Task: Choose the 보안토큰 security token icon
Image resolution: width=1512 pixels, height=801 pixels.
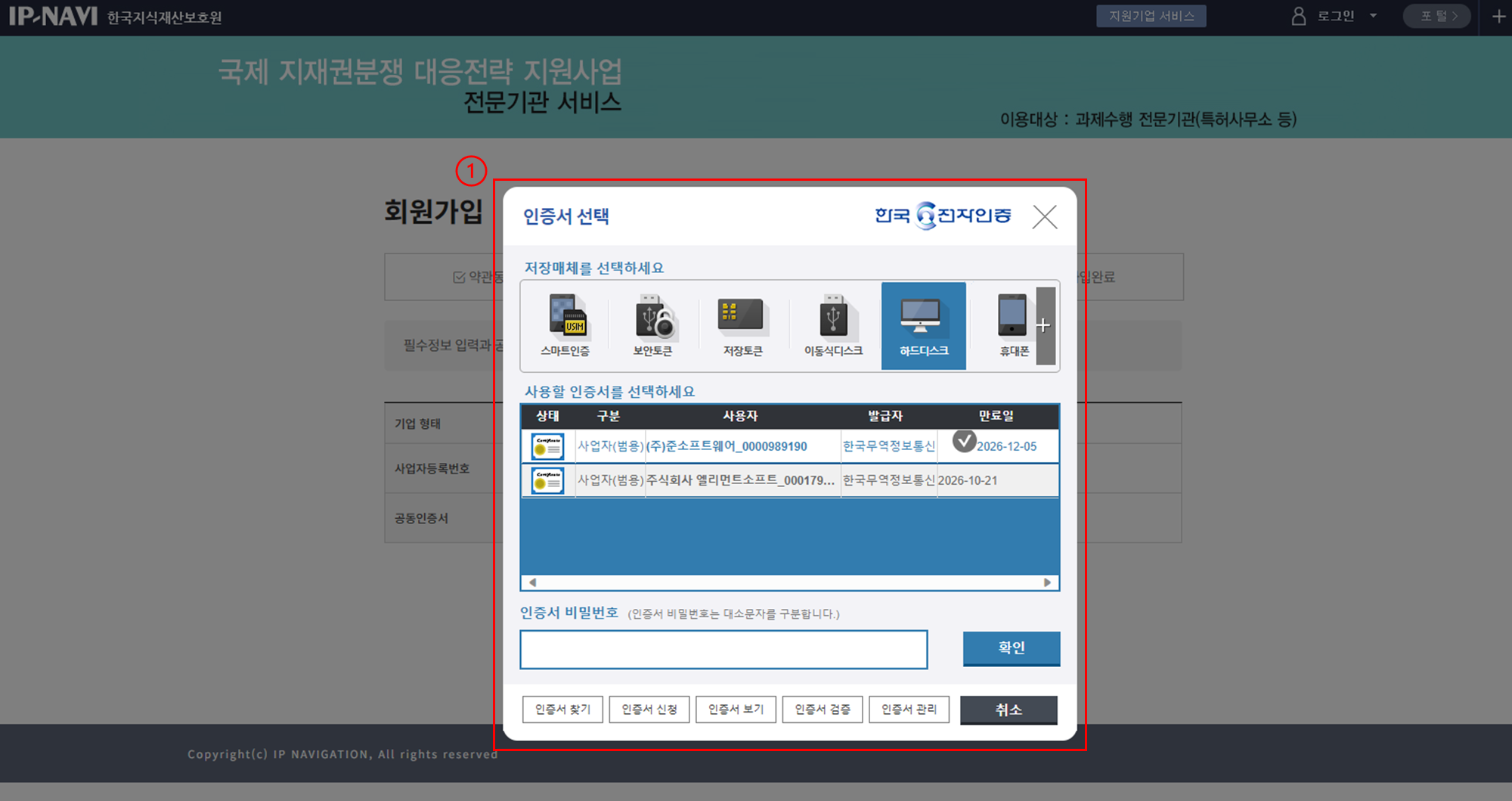Action: coord(652,325)
